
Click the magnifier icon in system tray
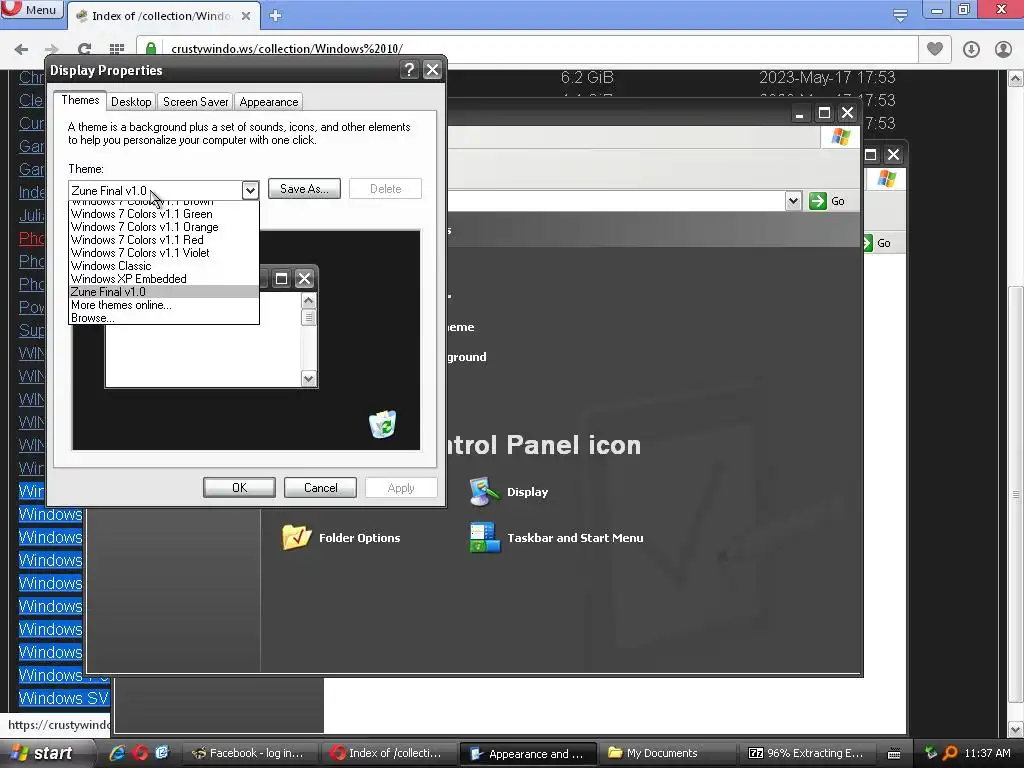pyautogui.click(x=950, y=753)
